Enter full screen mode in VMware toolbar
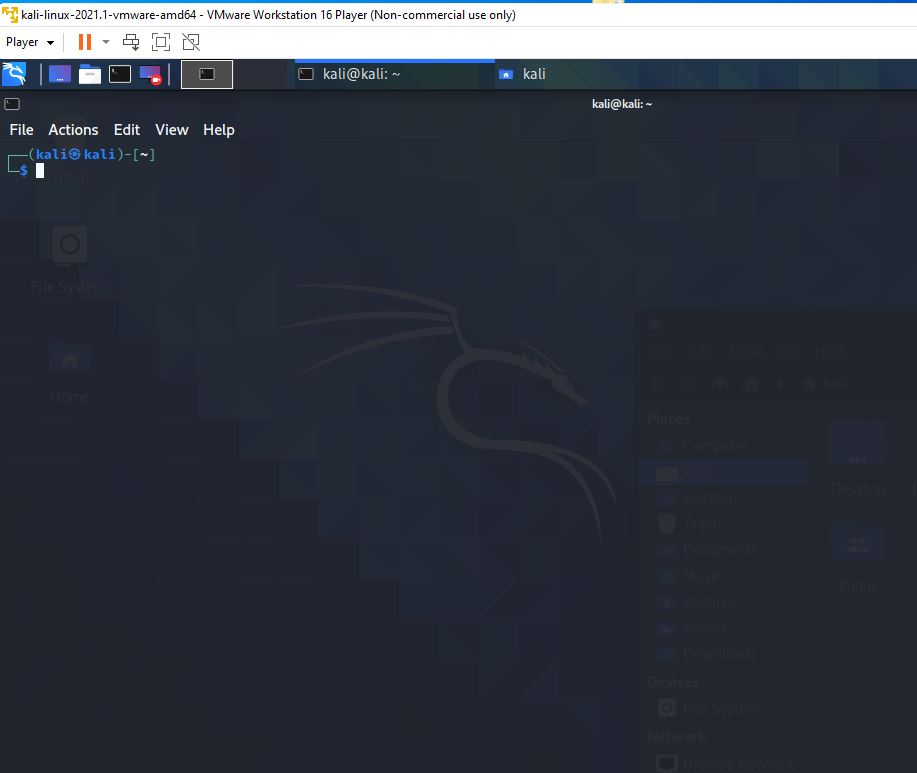 pos(160,42)
